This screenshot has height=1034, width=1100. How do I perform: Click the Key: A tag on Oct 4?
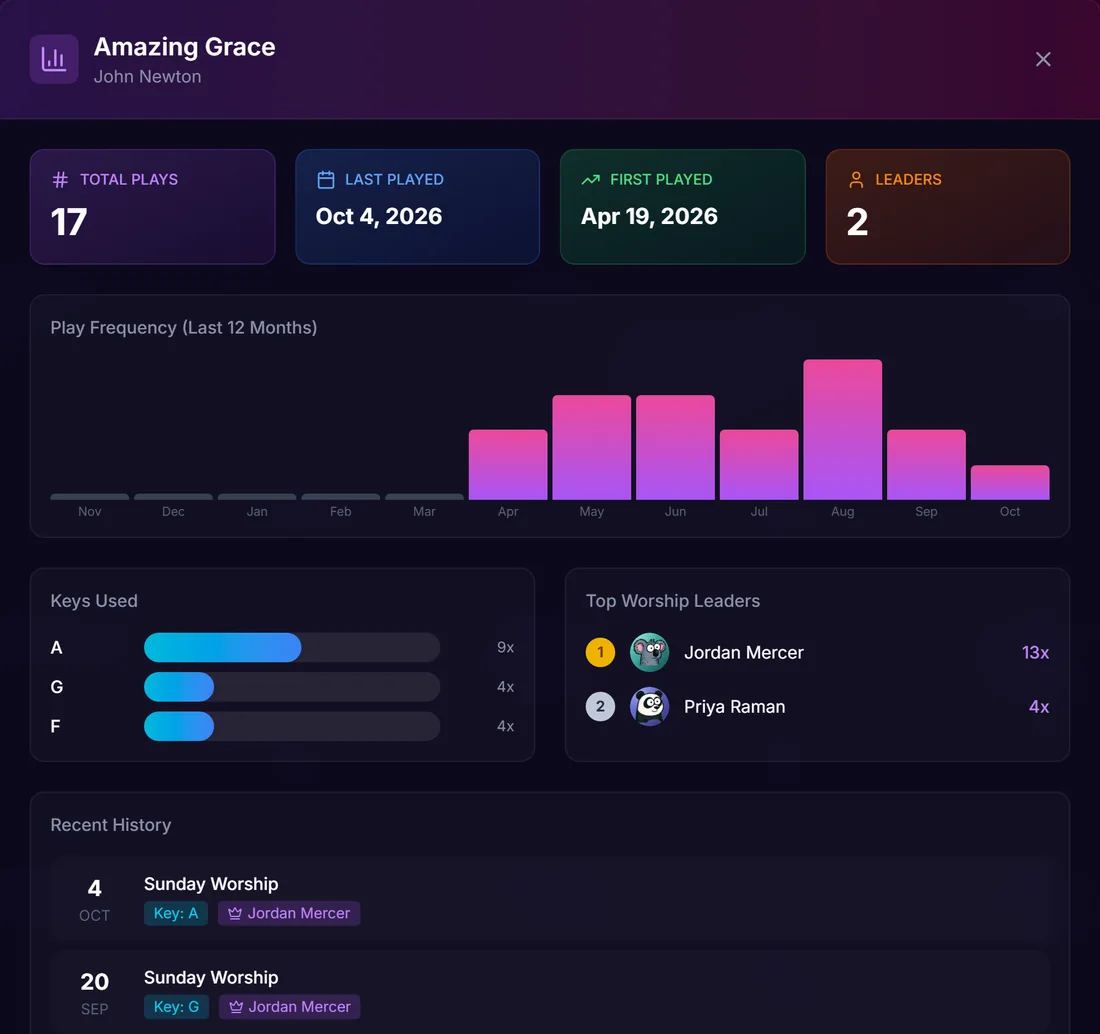pyautogui.click(x=175, y=913)
